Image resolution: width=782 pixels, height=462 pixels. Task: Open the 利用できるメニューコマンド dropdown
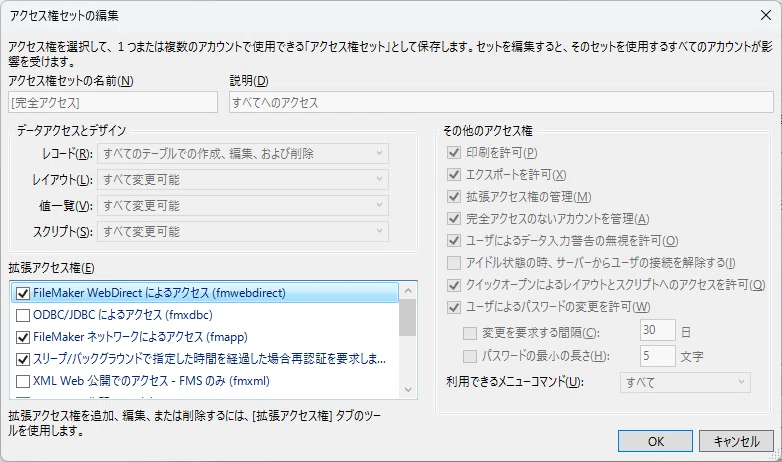tap(685, 383)
